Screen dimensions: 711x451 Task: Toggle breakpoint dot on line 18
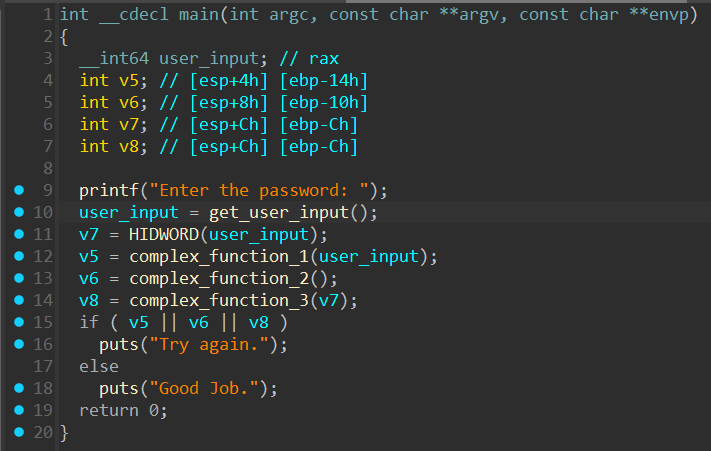pyautogui.click(x=19, y=388)
